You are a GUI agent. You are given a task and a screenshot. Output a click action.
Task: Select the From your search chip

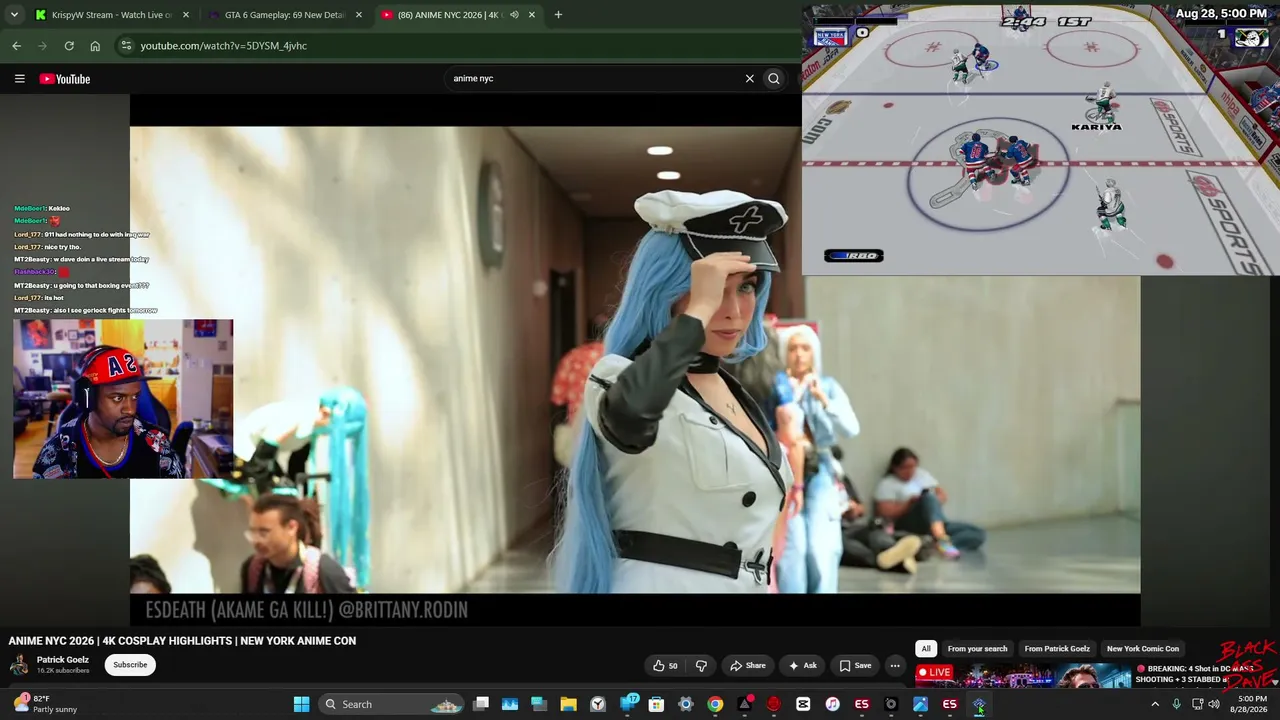click(977, 648)
